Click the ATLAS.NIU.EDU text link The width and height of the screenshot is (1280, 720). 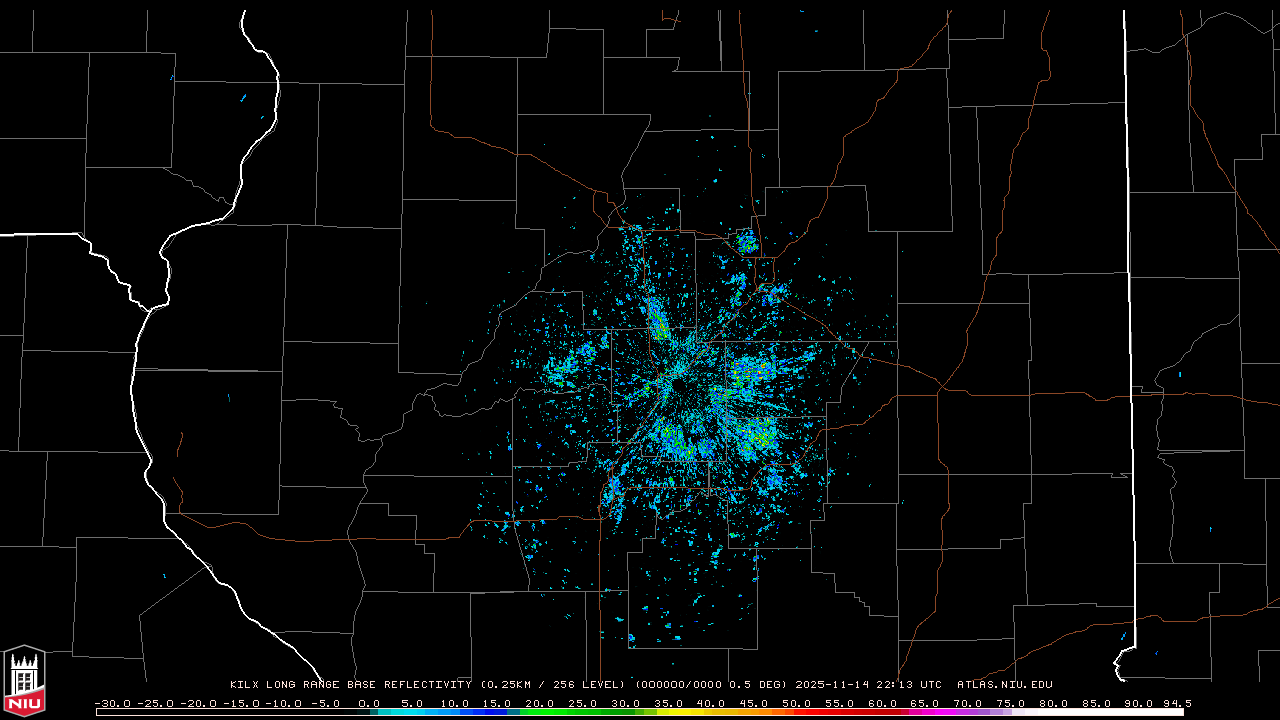tap(1004, 685)
